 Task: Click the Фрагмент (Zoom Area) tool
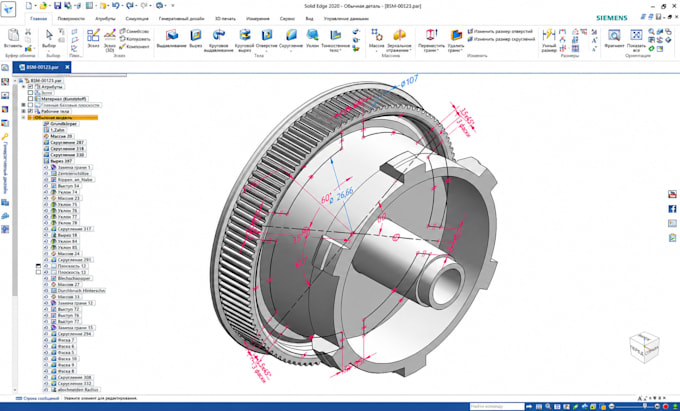(x=614, y=38)
